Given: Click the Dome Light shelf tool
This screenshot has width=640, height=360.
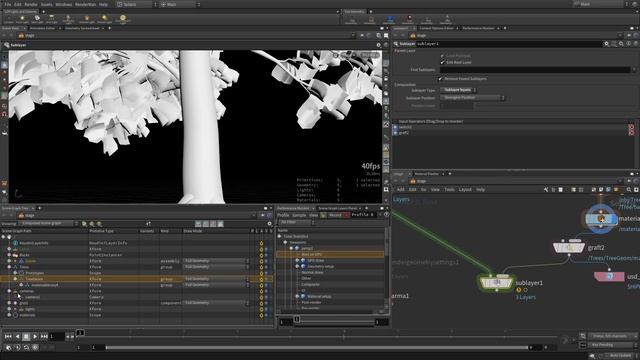Looking at the screenshot, I should [122, 19].
